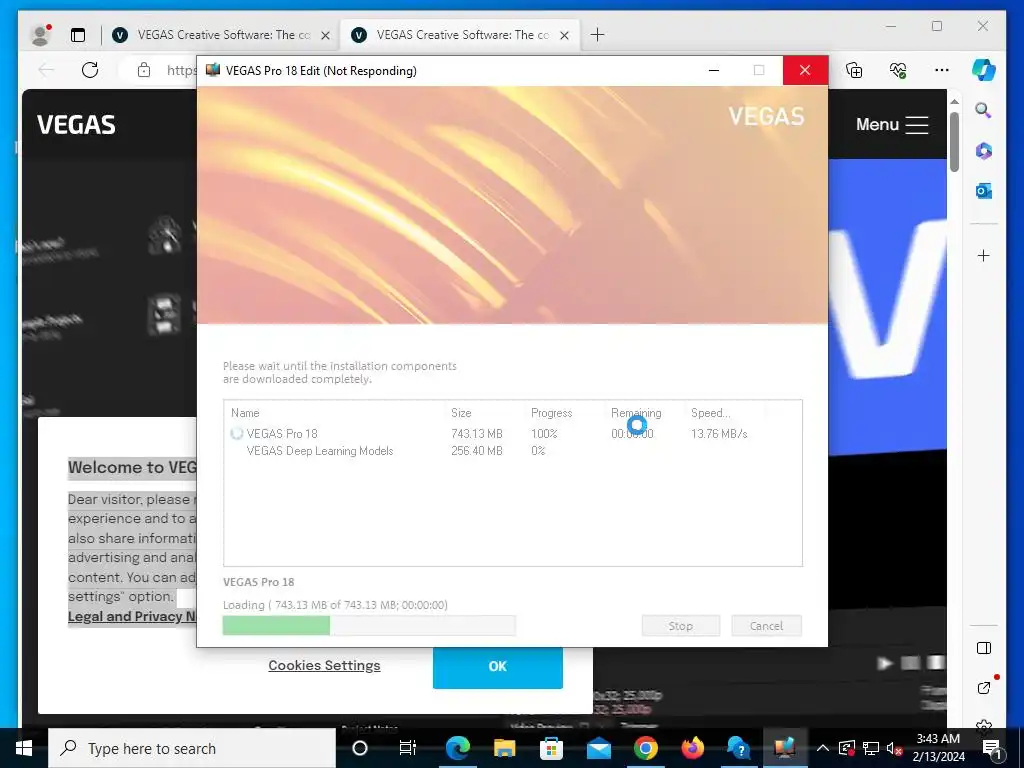
Task: Open the Edge tab actions menu icon
Action: [78, 35]
